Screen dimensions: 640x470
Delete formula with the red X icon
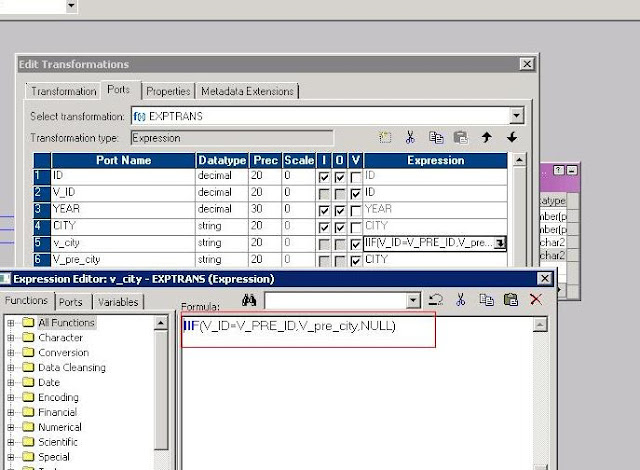tap(536, 299)
